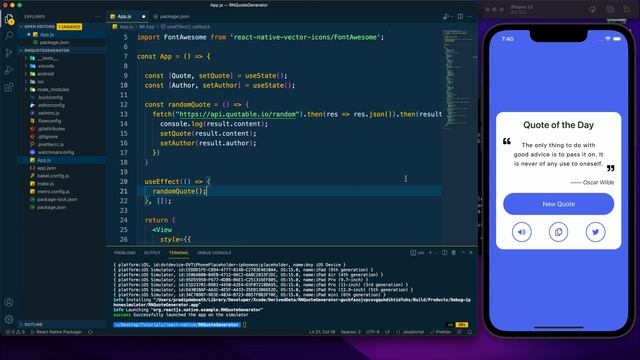
Task: Open babel.config.js in the file tree
Action: (x=53, y=176)
